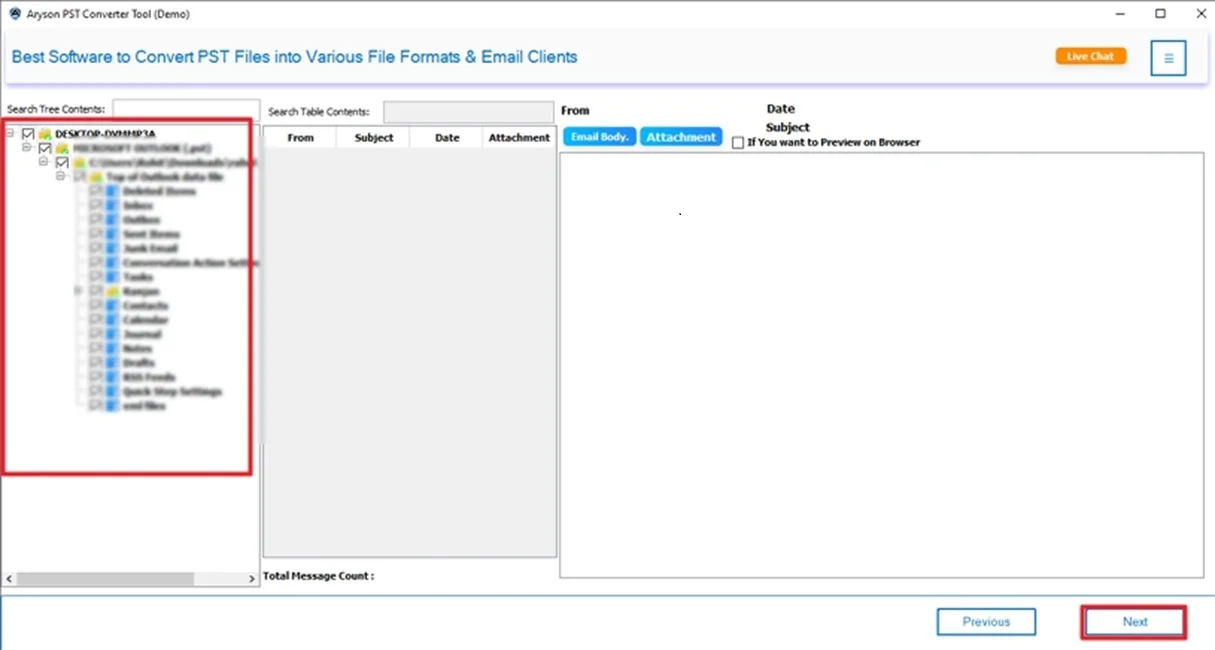Click the Outbox folder icon
The image size is (1215, 650).
tap(111, 219)
